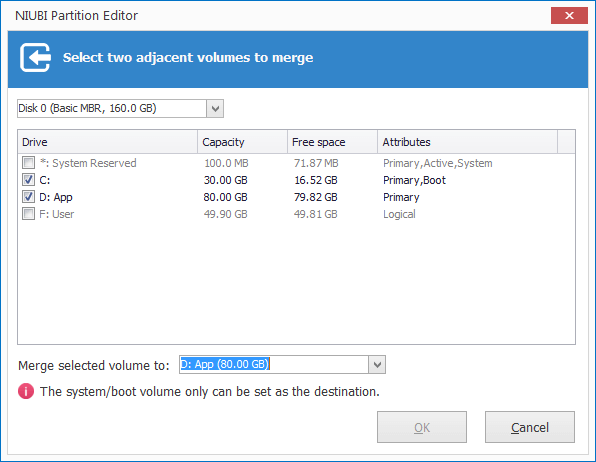Click the red info warning icon

coord(26,391)
